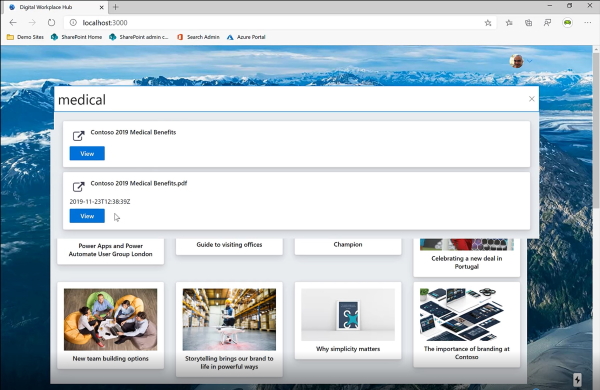Click the user profile photo on the page

(x=516, y=61)
